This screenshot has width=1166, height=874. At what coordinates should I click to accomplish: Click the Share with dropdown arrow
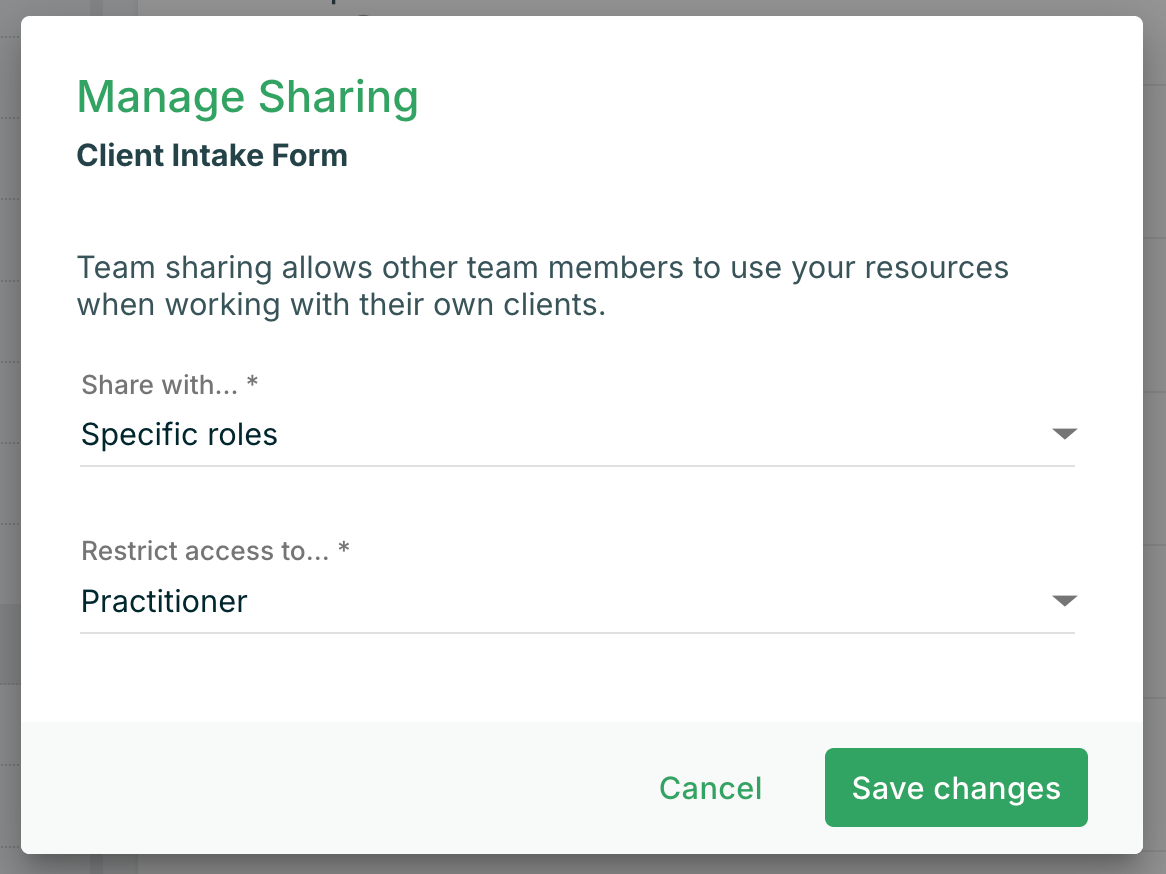pyautogui.click(x=1064, y=434)
